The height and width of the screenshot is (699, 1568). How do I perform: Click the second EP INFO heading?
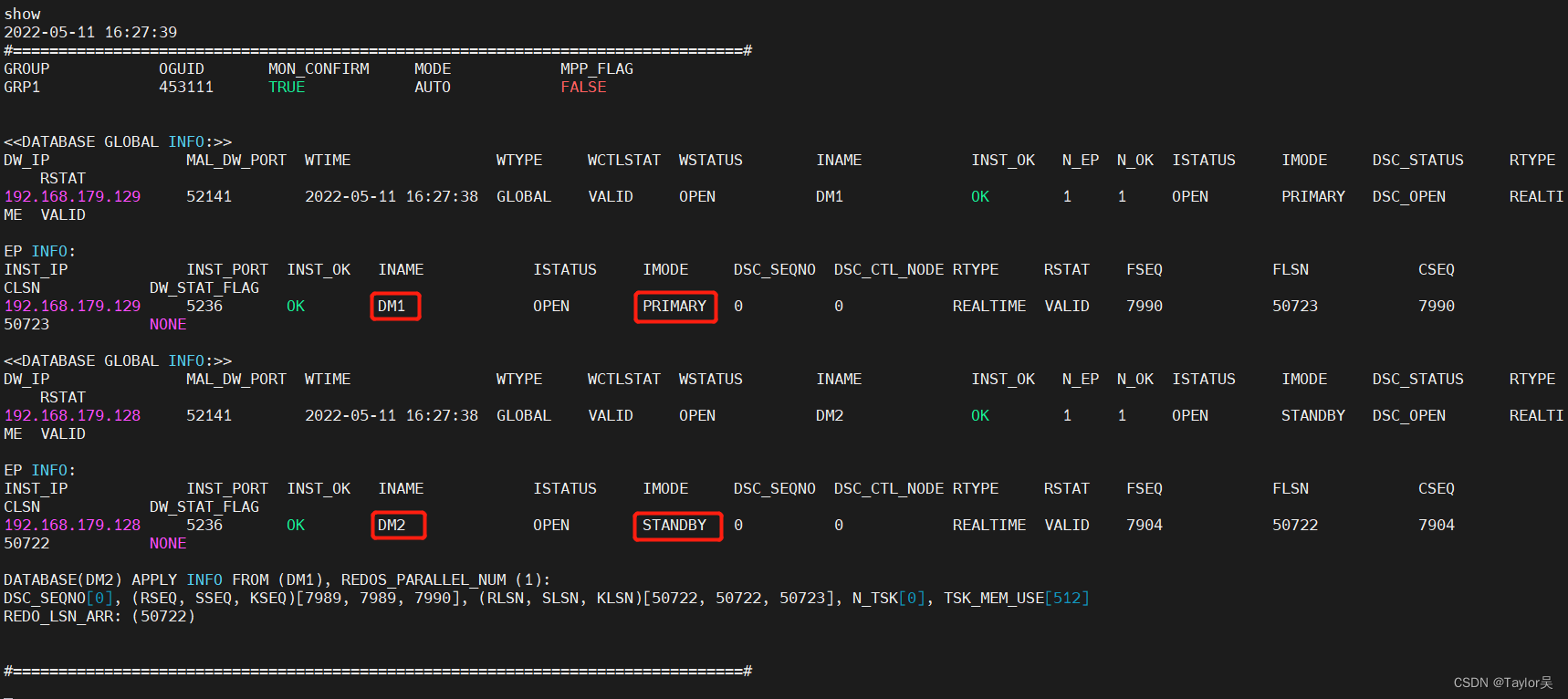pyautogui.click(x=40, y=471)
